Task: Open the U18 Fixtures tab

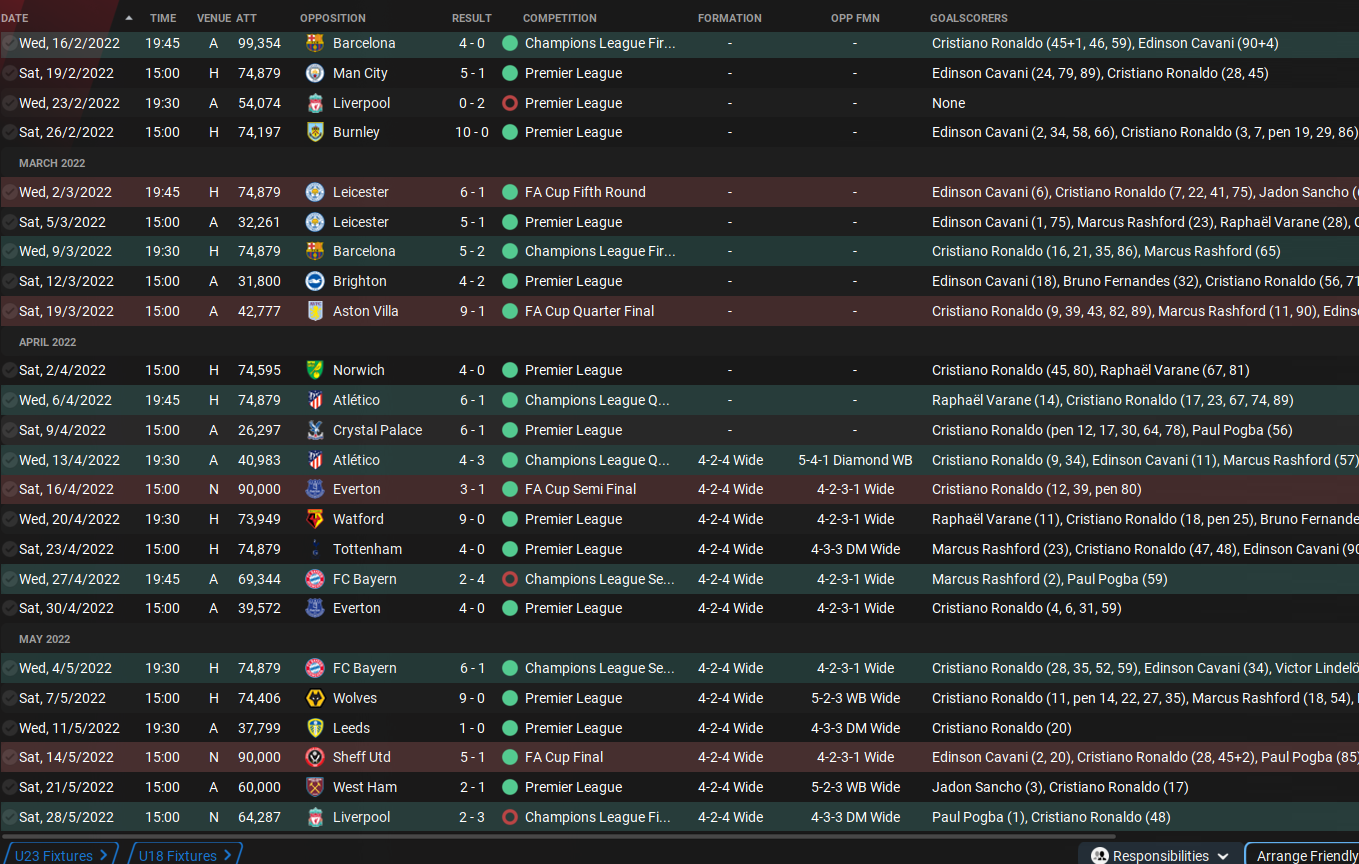Action: coord(184,855)
